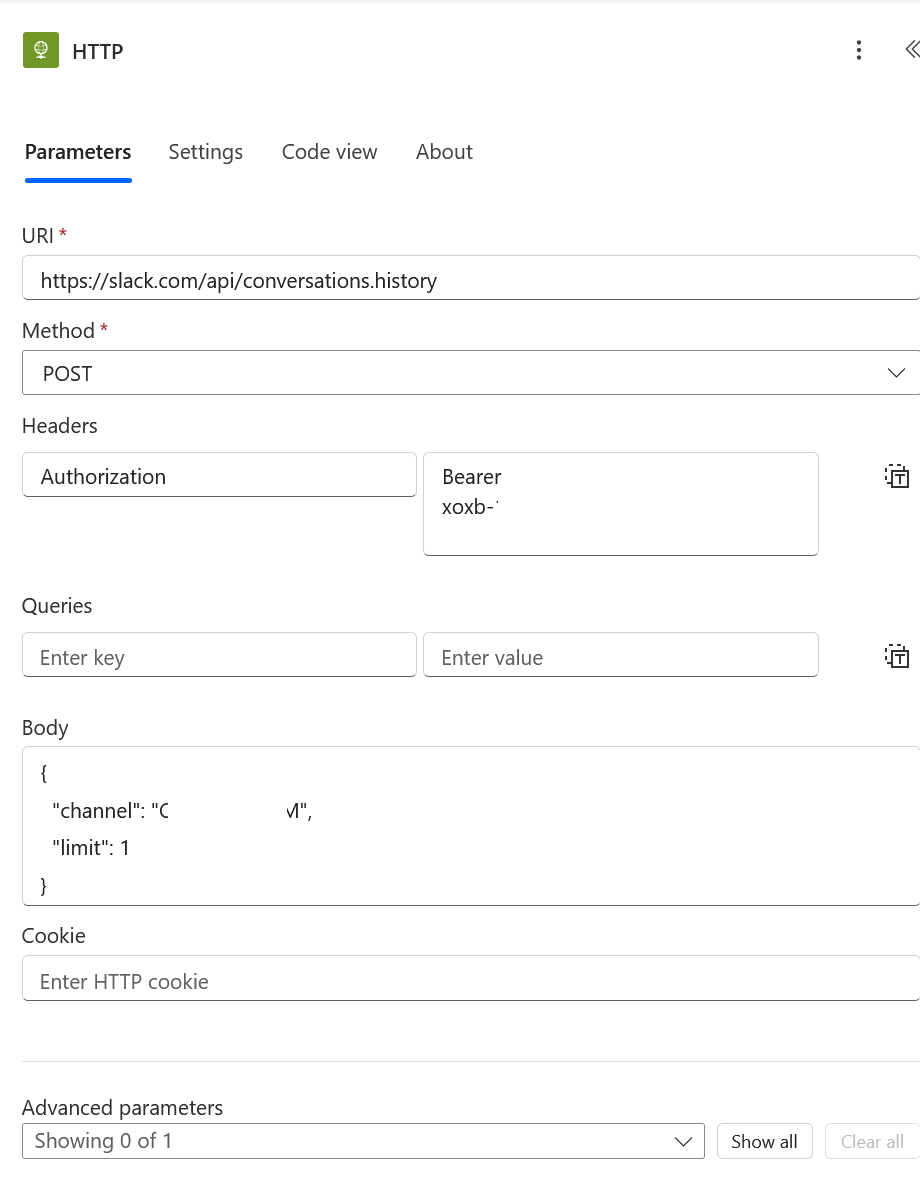Click into the Body JSON editor
Image resolution: width=920 pixels, height=1185 pixels.
tap(470, 828)
